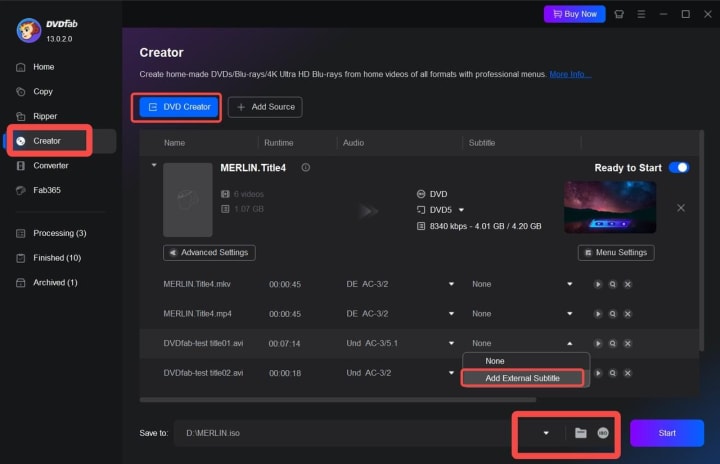Click the search icon for MERLIN.Title4.mp4

click(x=613, y=314)
